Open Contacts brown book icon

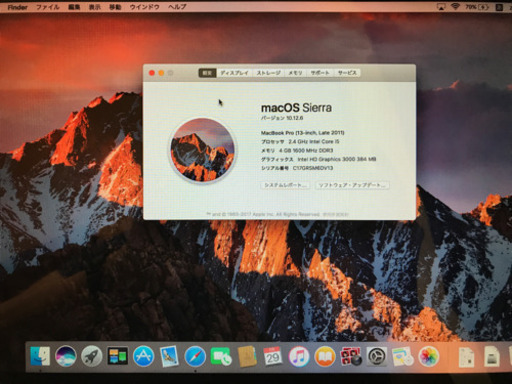click(247, 356)
